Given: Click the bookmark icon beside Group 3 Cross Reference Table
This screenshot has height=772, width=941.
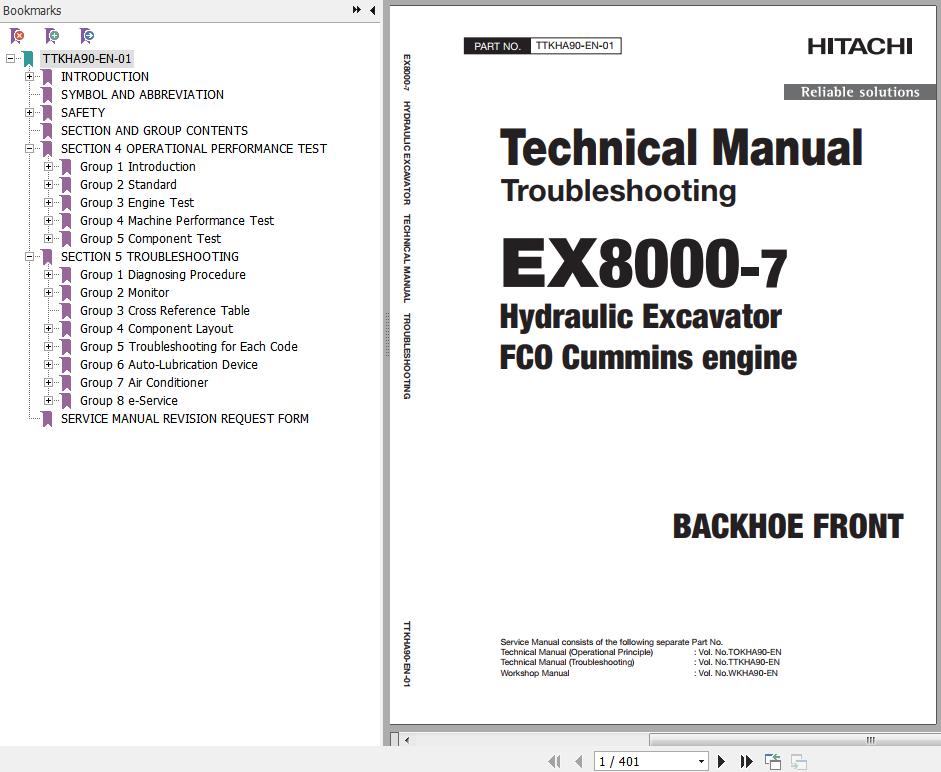Looking at the screenshot, I should (x=67, y=311).
